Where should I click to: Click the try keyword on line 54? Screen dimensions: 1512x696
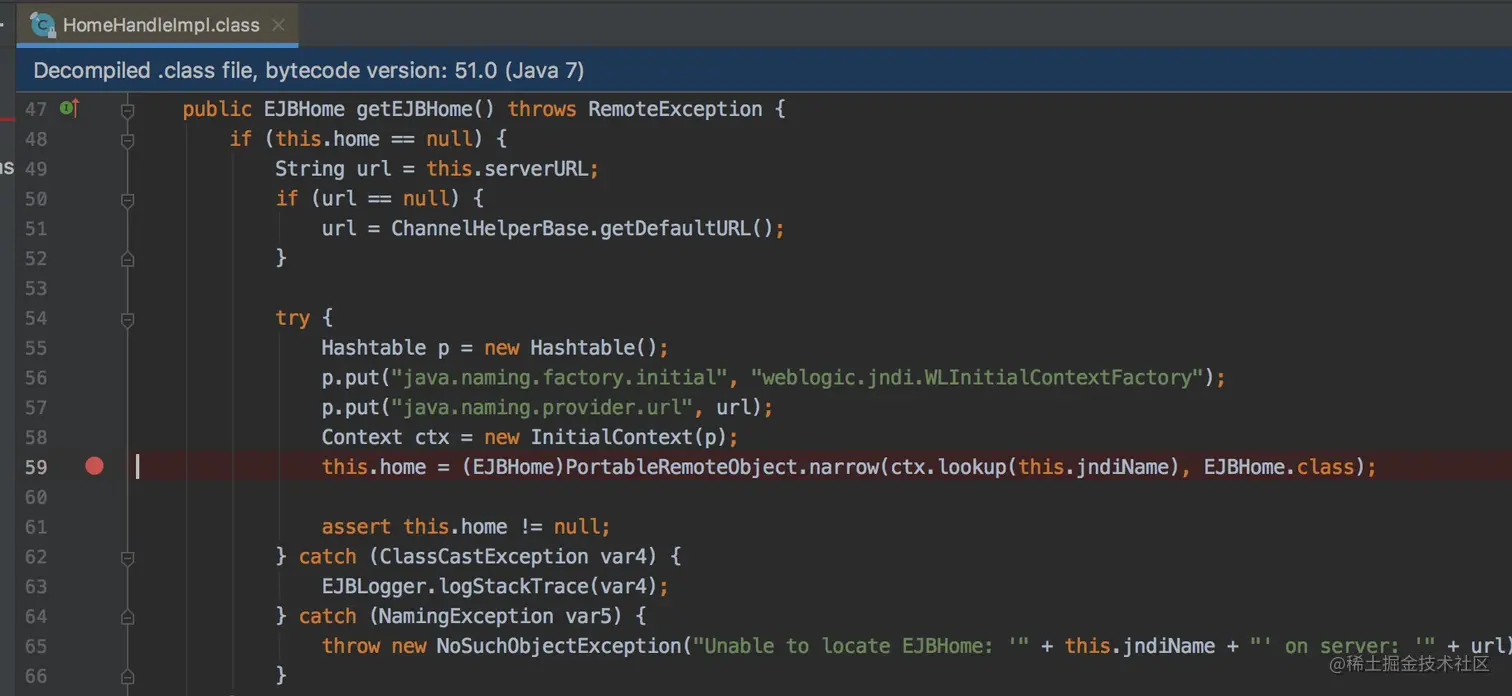[x=293, y=318]
